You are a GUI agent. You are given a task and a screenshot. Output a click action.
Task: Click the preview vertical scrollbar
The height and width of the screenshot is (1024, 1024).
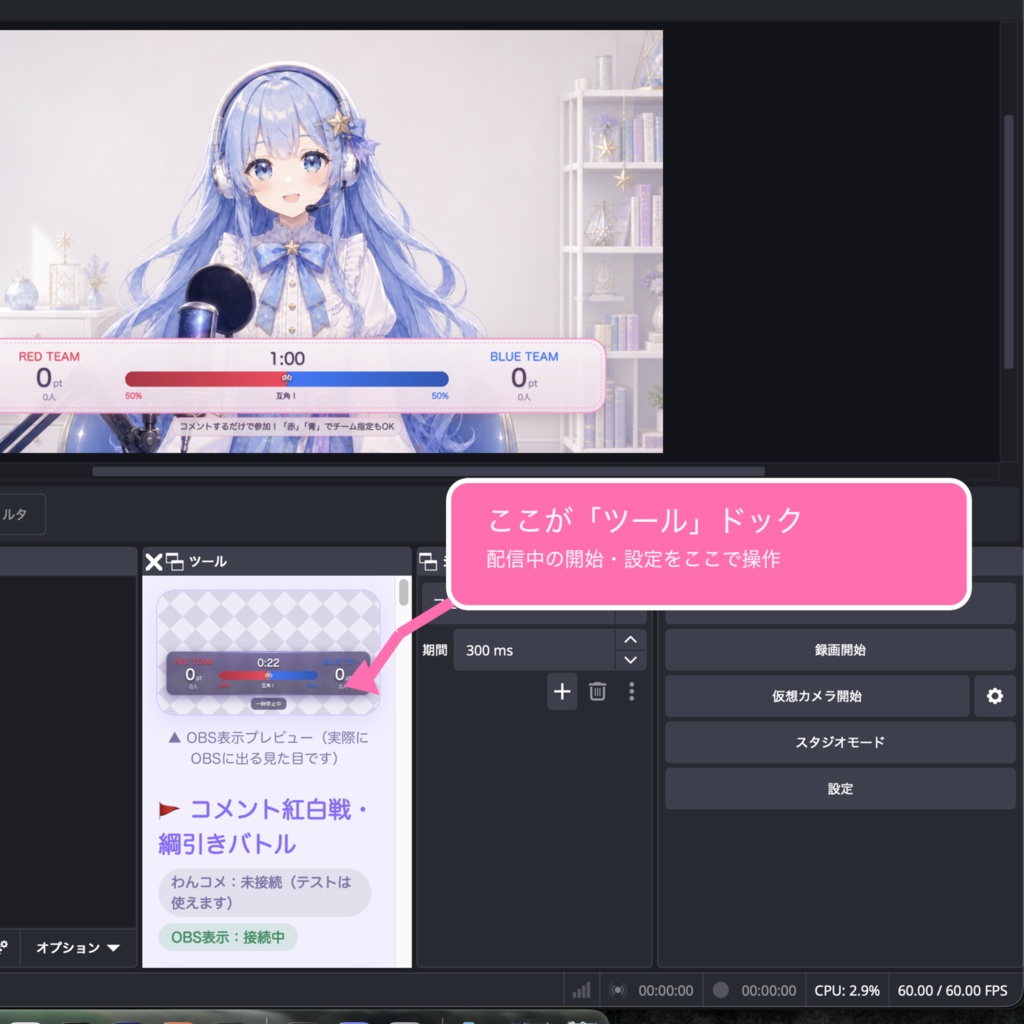pyautogui.click(x=1009, y=242)
